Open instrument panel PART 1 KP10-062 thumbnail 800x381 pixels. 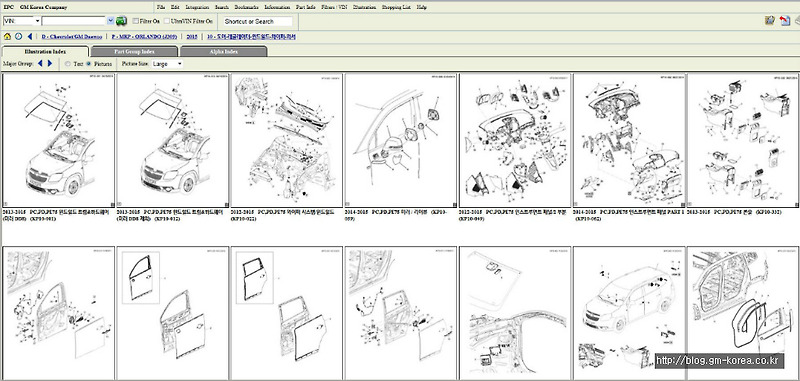click(629, 140)
